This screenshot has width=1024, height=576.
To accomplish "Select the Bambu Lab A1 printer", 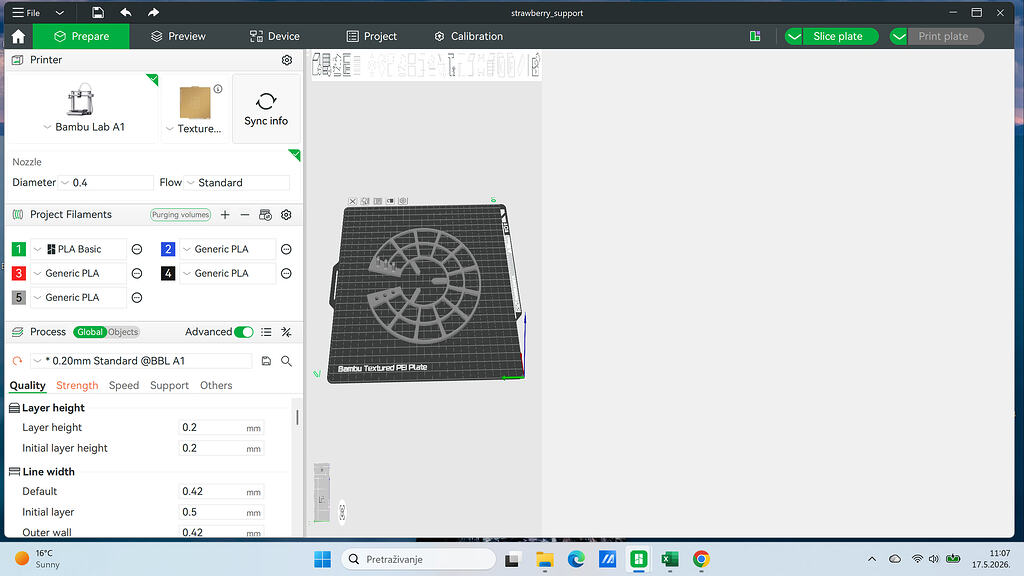I will tap(82, 108).
